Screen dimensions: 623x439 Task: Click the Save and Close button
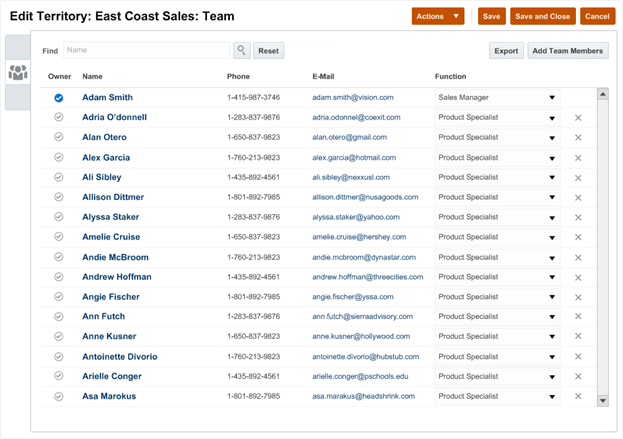[542, 17]
